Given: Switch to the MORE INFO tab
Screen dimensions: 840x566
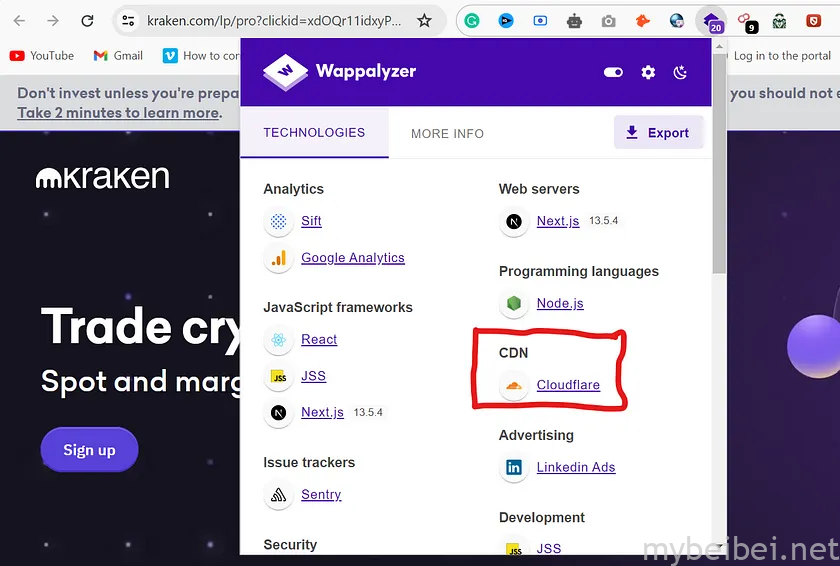Looking at the screenshot, I should (x=447, y=133).
